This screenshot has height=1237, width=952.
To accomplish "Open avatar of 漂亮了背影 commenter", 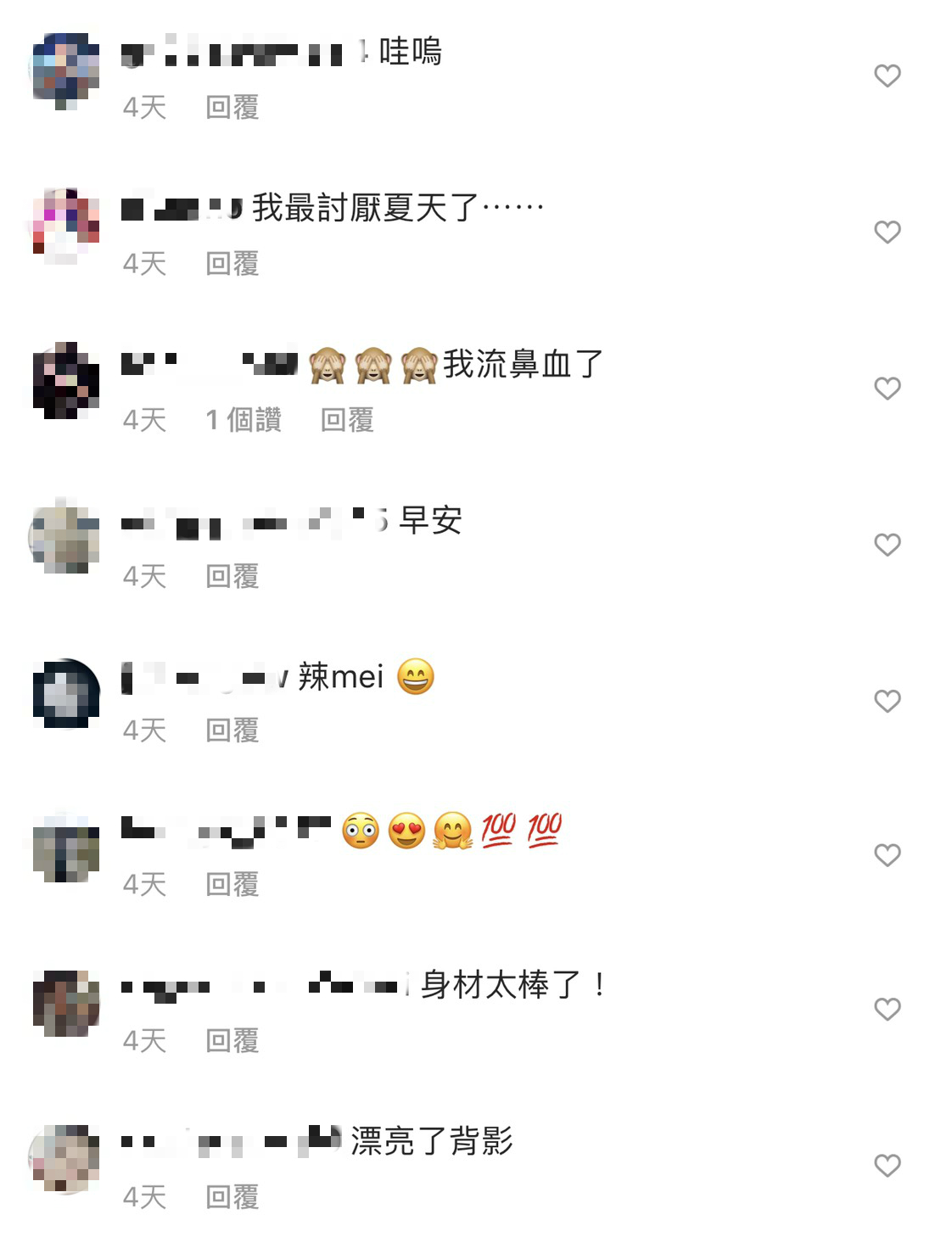I will [65, 1159].
